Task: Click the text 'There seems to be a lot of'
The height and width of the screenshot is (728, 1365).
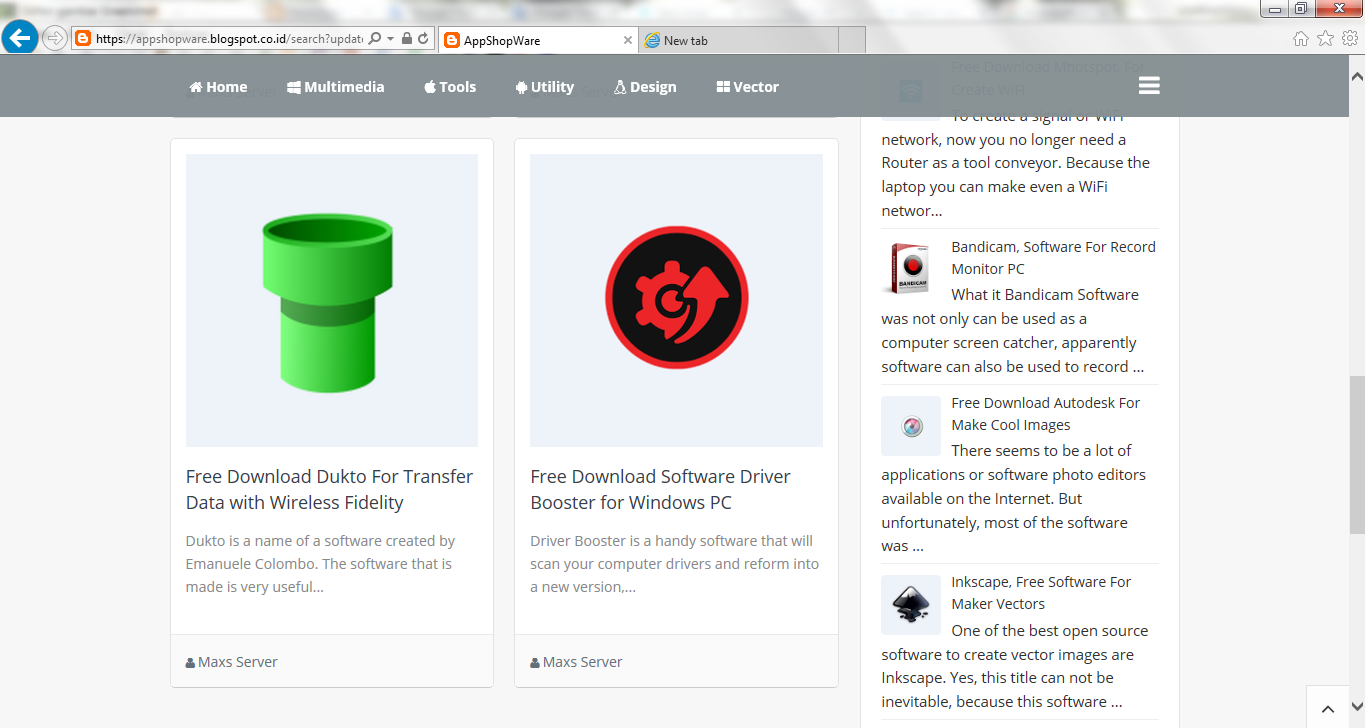Action: click(x=1041, y=451)
